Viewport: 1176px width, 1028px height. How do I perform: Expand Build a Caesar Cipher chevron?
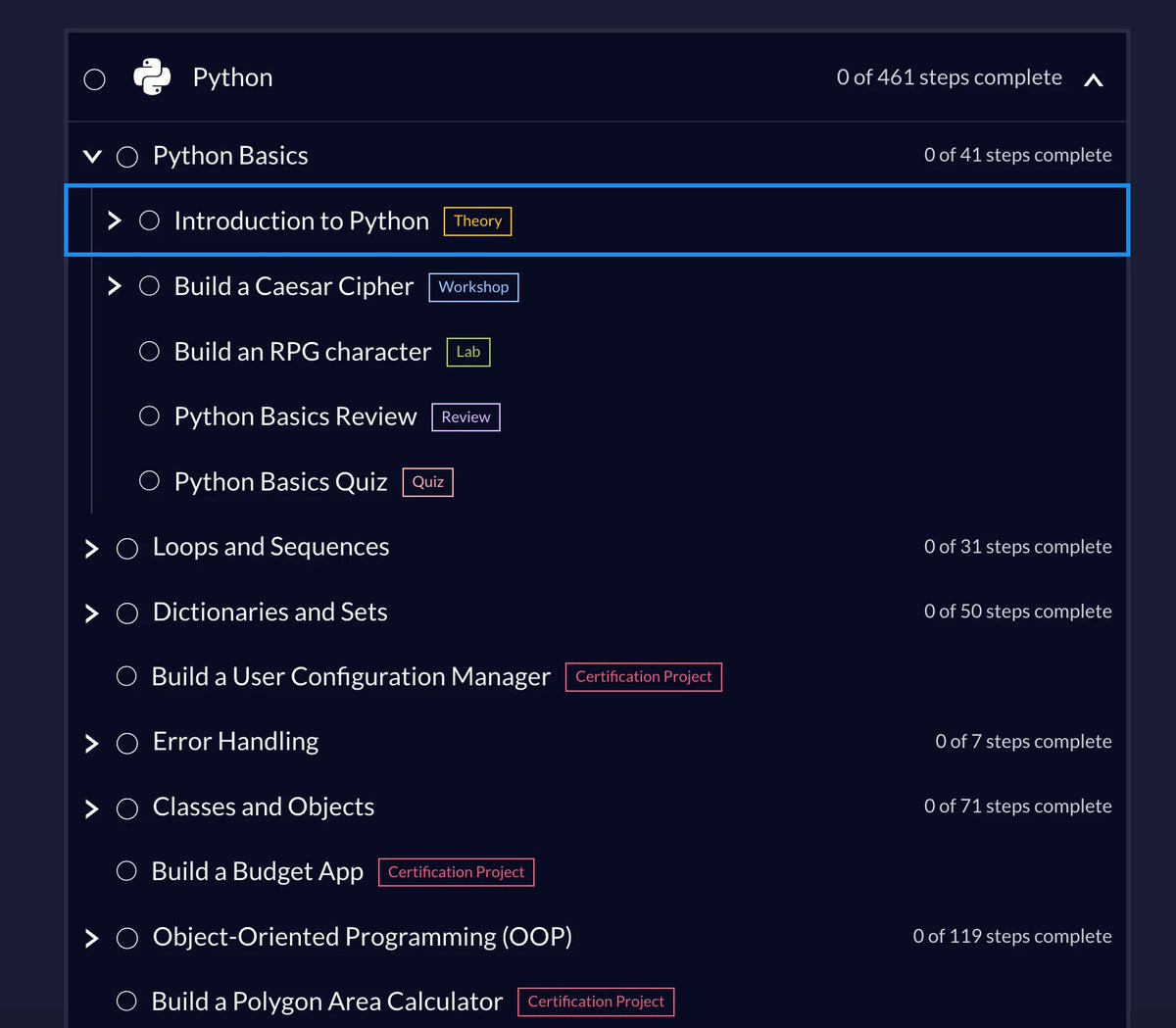pos(115,286)
